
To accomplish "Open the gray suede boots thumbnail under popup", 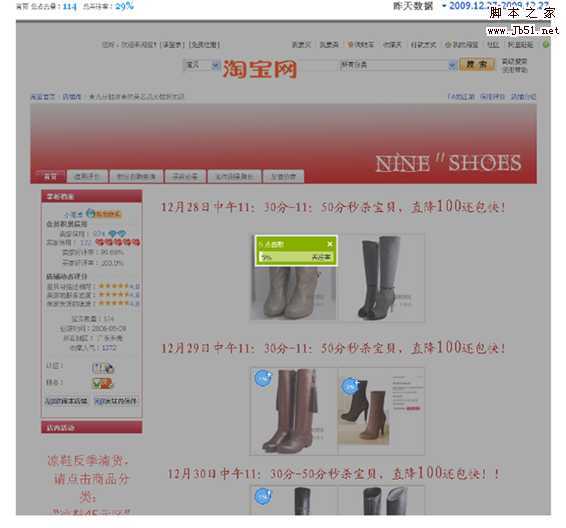I will 293,292.
